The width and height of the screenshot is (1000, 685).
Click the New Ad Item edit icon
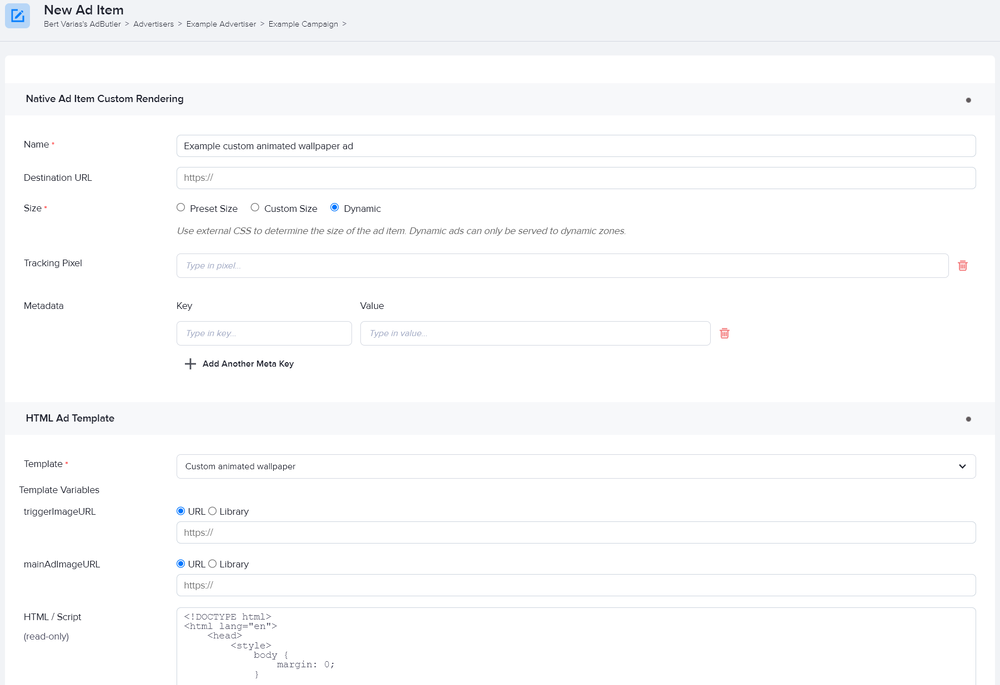pos(17,16)
